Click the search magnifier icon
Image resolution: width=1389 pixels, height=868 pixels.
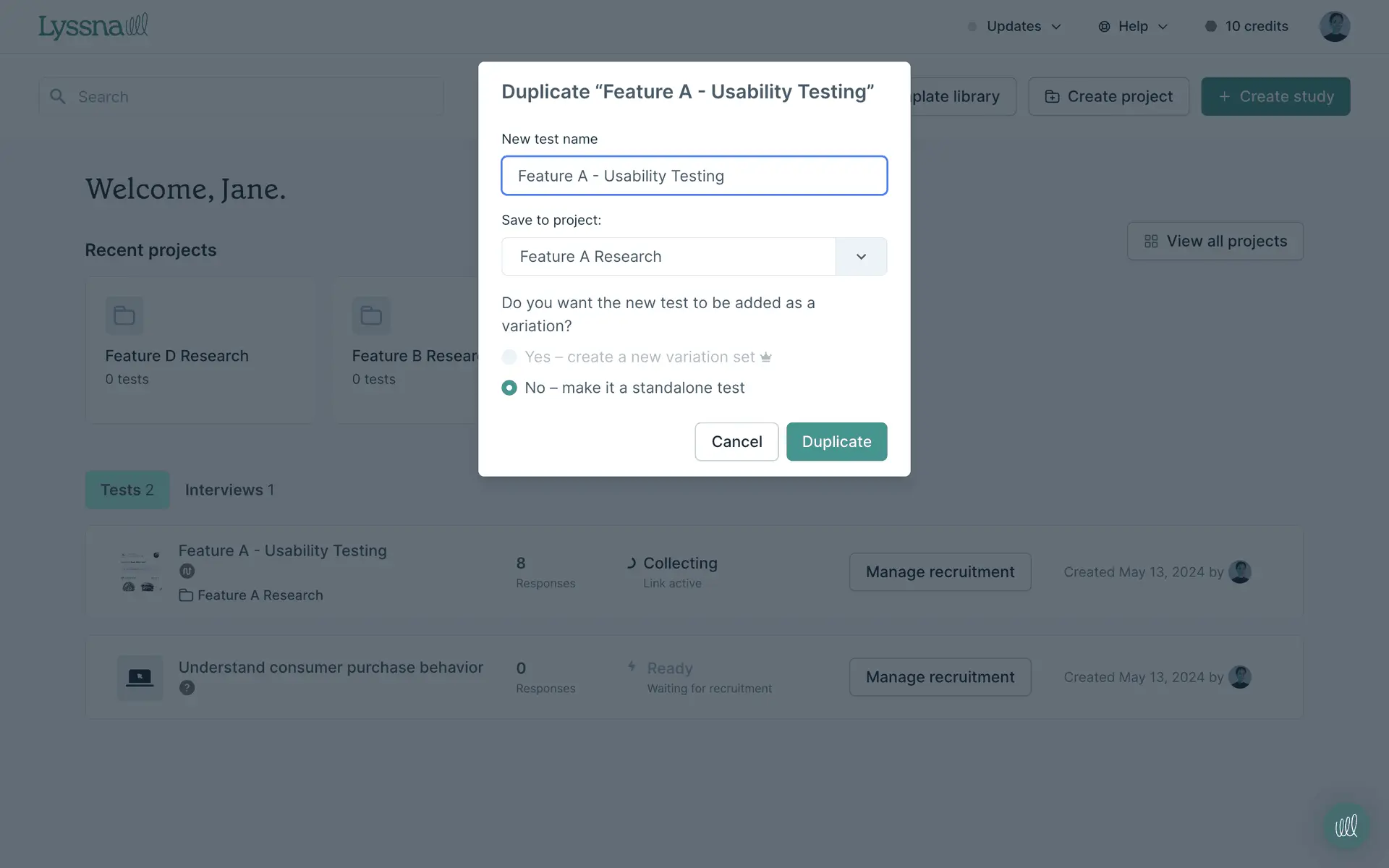click(58, 96)
